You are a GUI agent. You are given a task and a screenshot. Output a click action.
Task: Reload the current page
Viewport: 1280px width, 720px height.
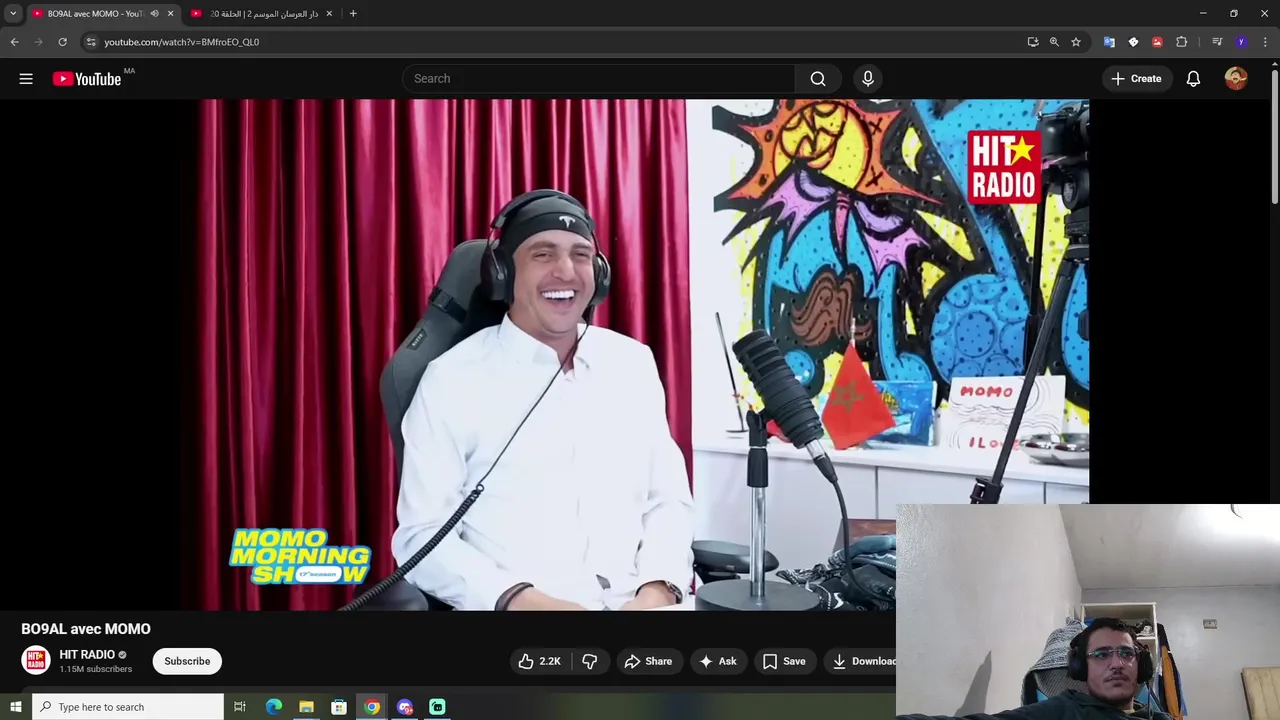62,42
